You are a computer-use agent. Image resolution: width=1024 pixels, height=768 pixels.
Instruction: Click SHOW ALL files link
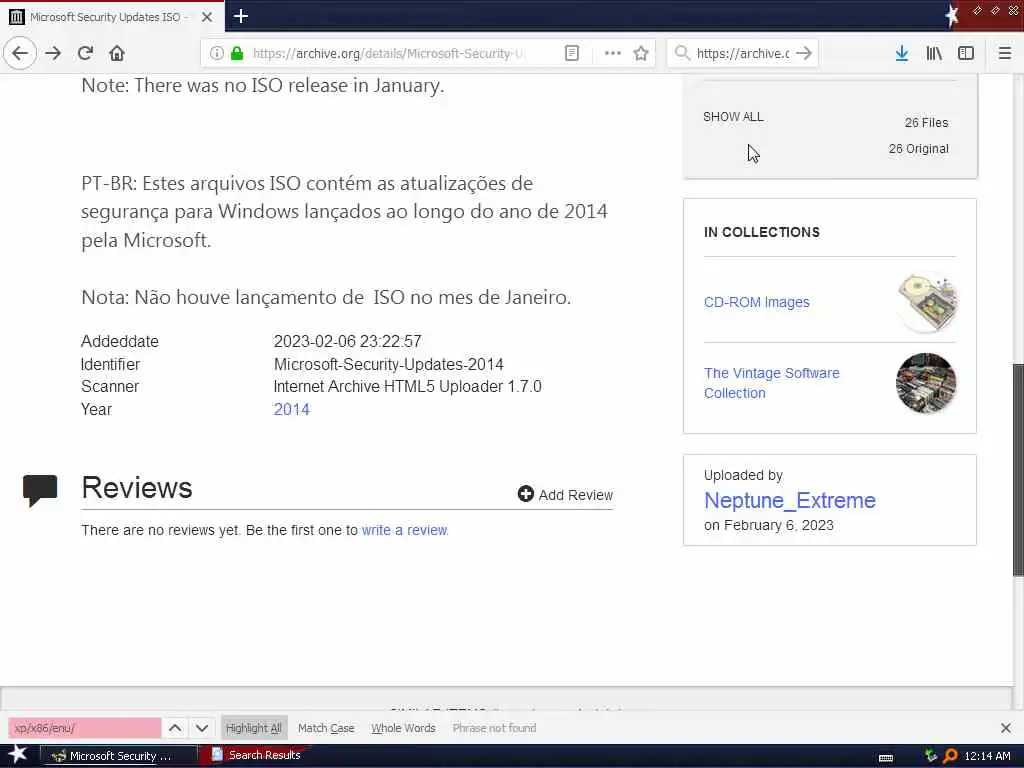(x=733, y=117)
